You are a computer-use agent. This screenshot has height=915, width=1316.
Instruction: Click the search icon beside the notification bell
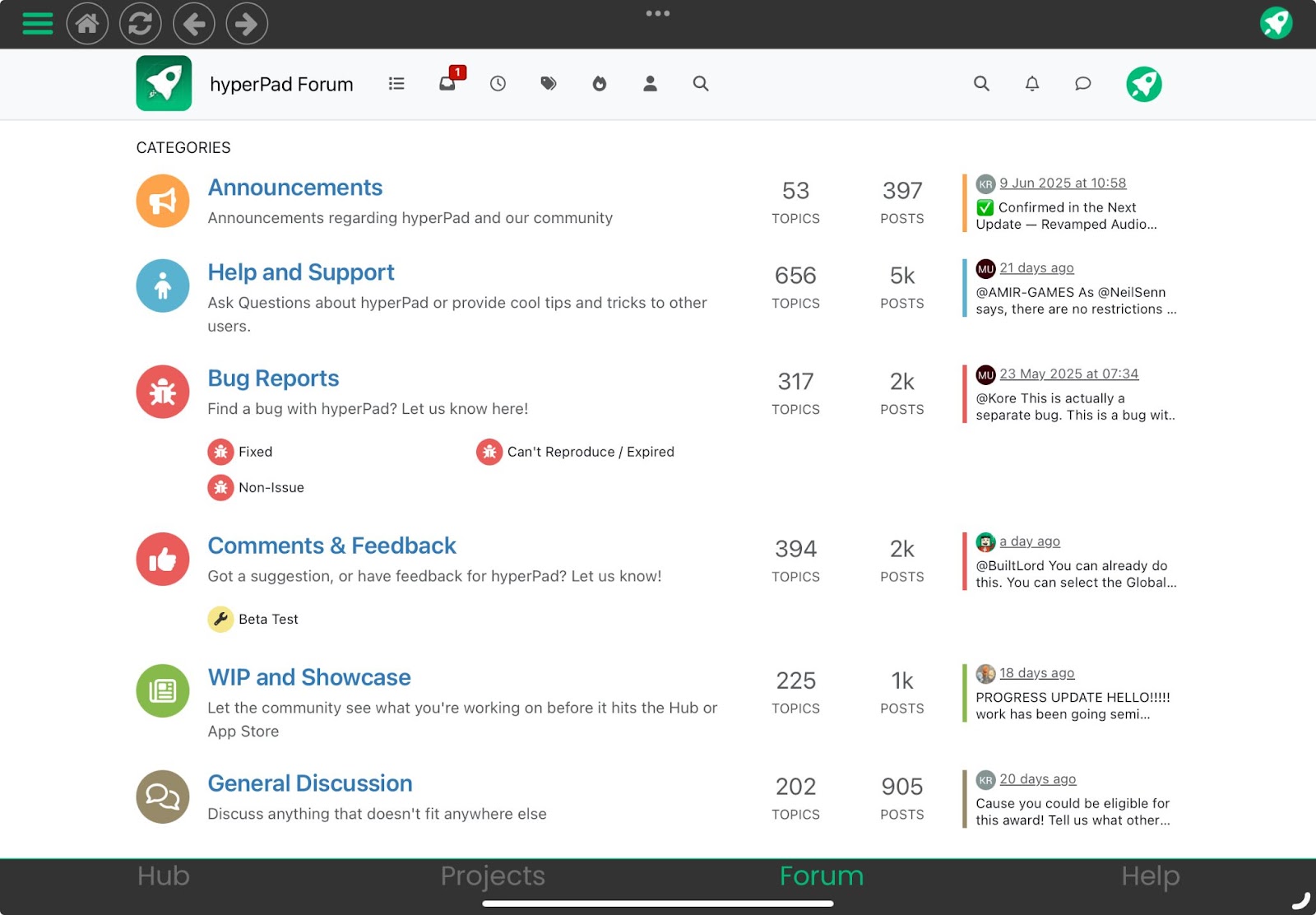coord(981,83)
